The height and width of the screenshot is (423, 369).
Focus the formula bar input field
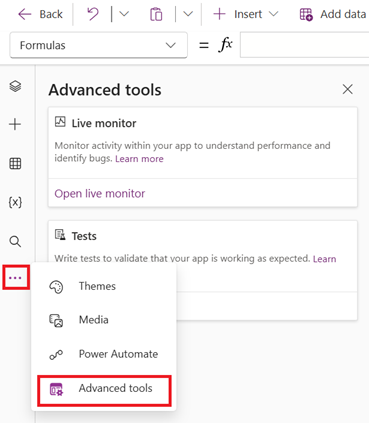pyautogui.click(x=304, y=45)
